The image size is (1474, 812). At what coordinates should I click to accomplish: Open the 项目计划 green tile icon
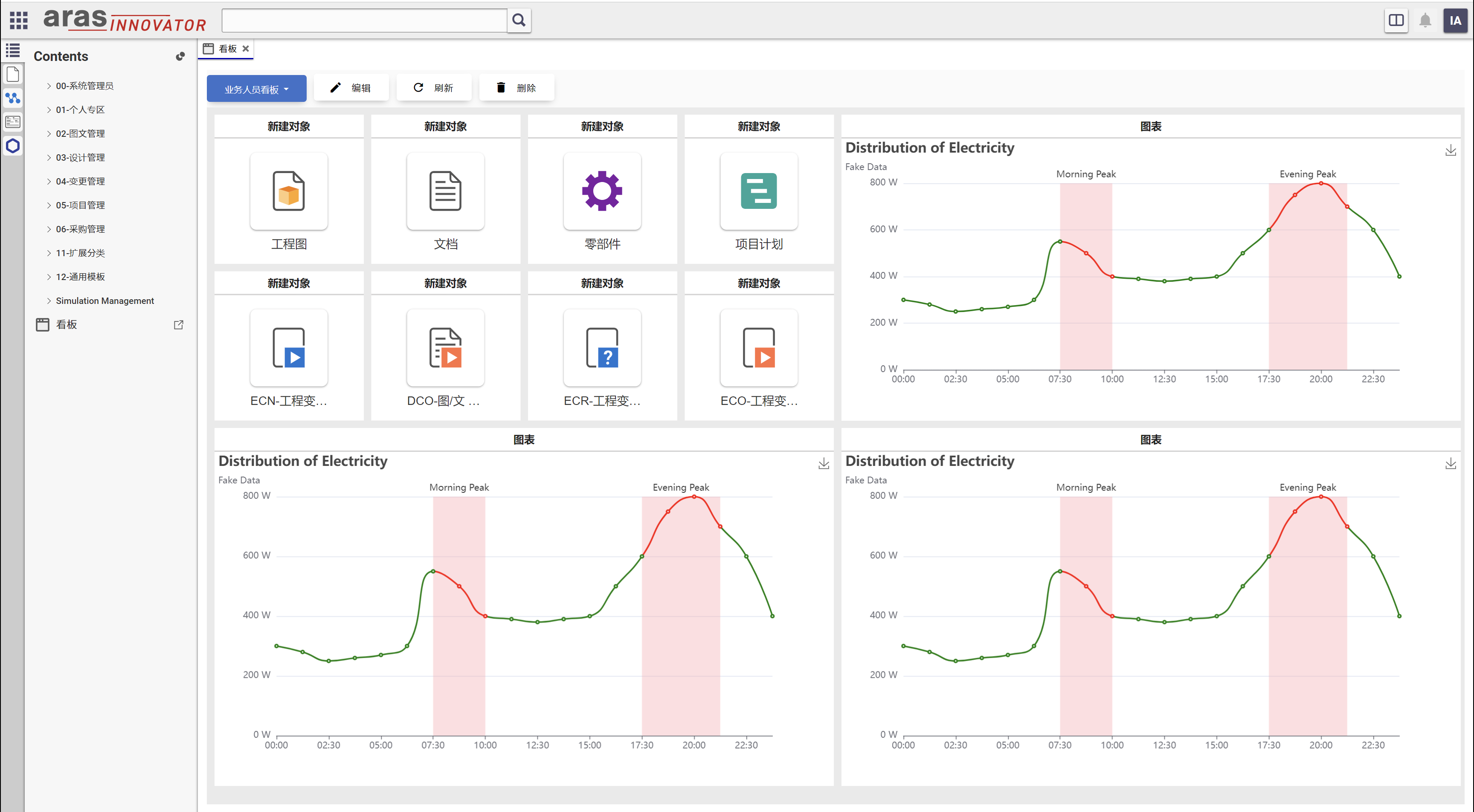758,191
